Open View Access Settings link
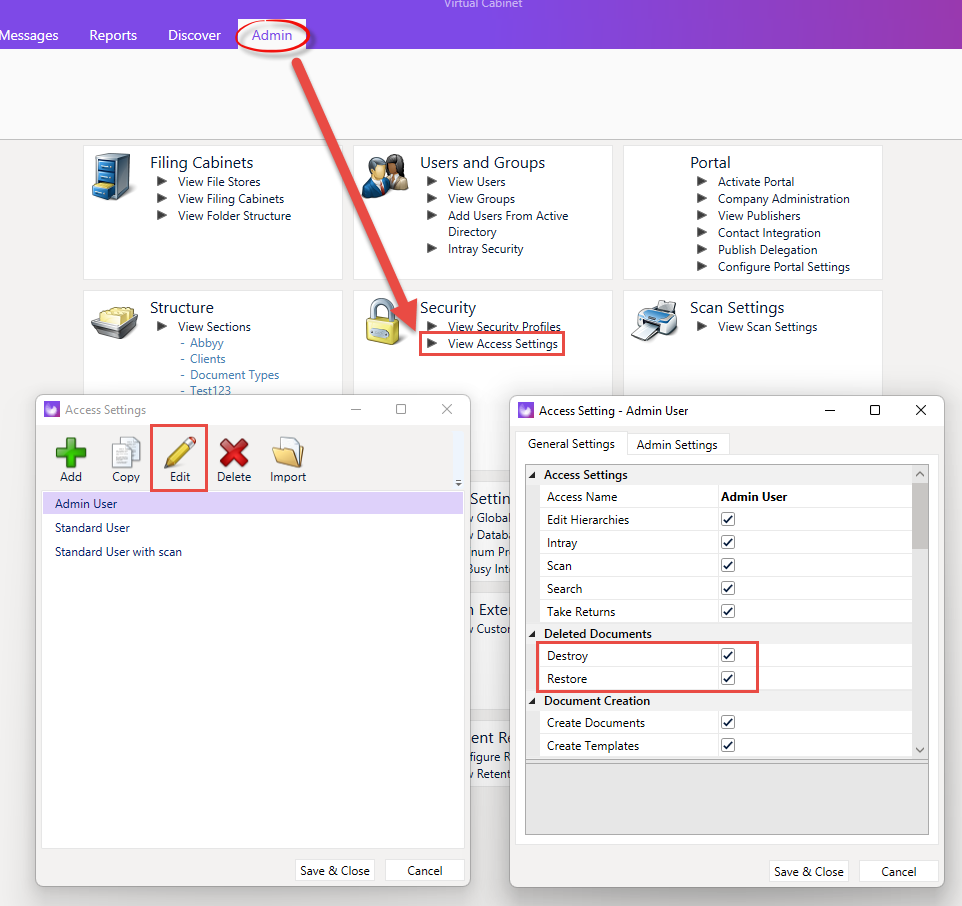The image size is (962, 906). click(502, 344)
